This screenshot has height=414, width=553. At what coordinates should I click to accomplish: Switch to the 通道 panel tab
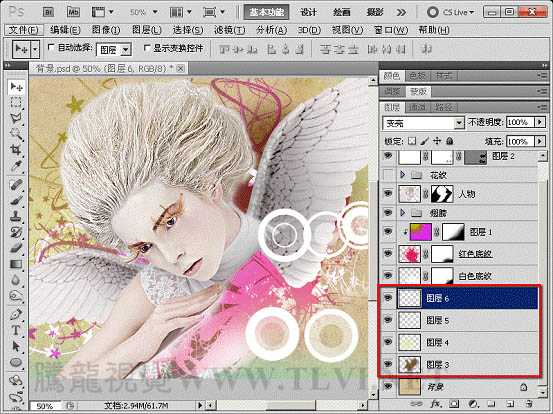417,107
